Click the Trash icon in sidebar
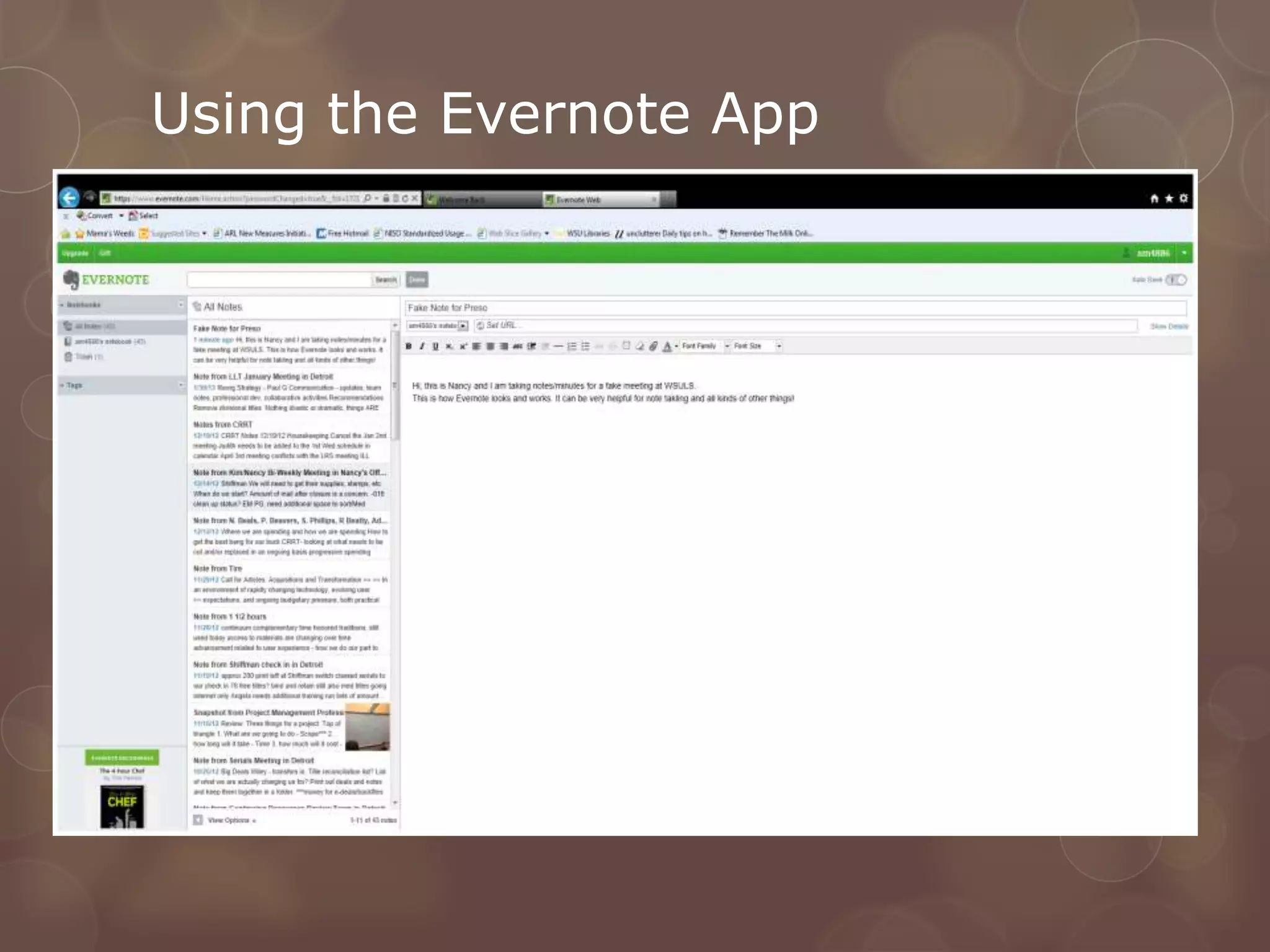Viewport: 1270px width, 952px height. pyautogui.click(x=68, y=356)
